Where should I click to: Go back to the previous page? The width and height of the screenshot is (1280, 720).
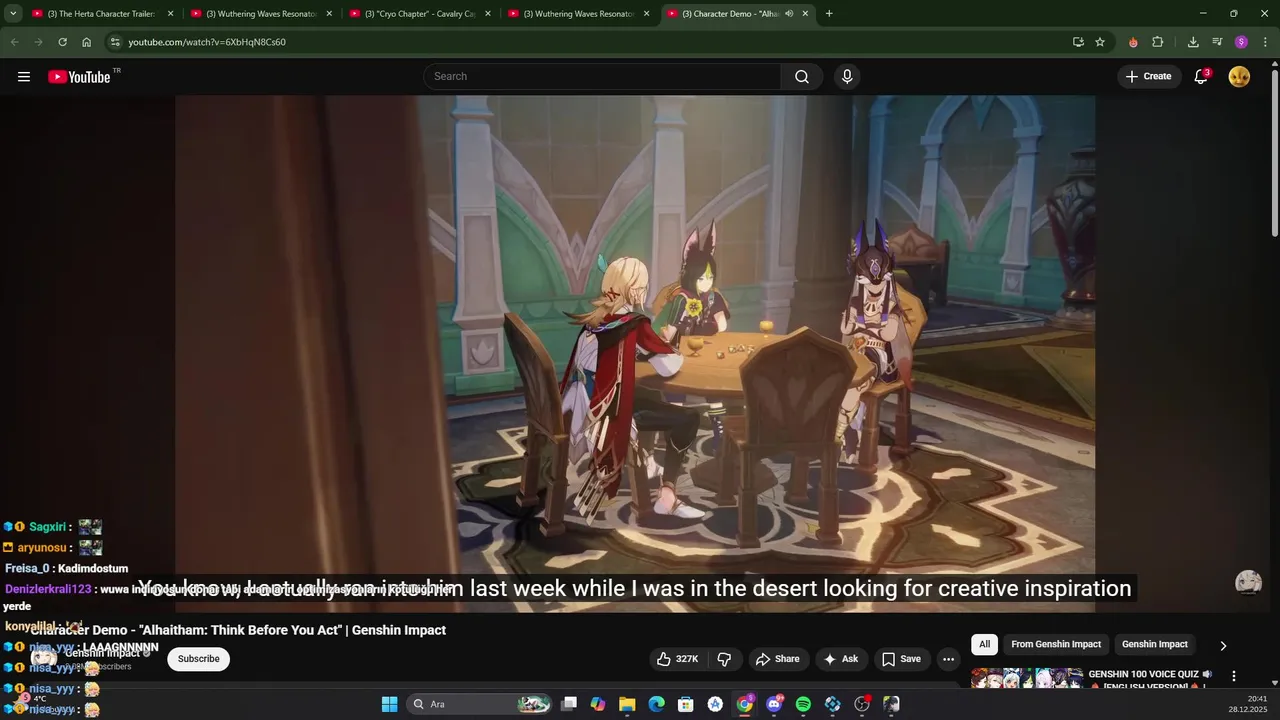pos(14,42)
